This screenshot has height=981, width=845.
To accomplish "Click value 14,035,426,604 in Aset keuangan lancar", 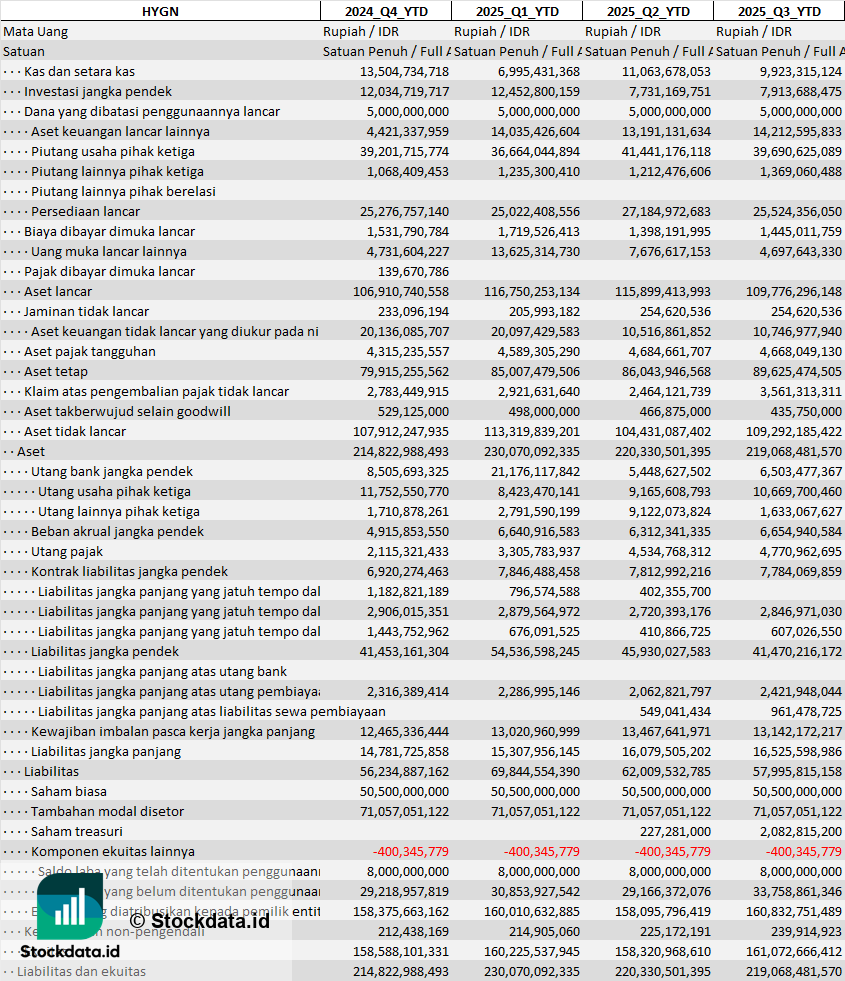I will coord(535,131).
